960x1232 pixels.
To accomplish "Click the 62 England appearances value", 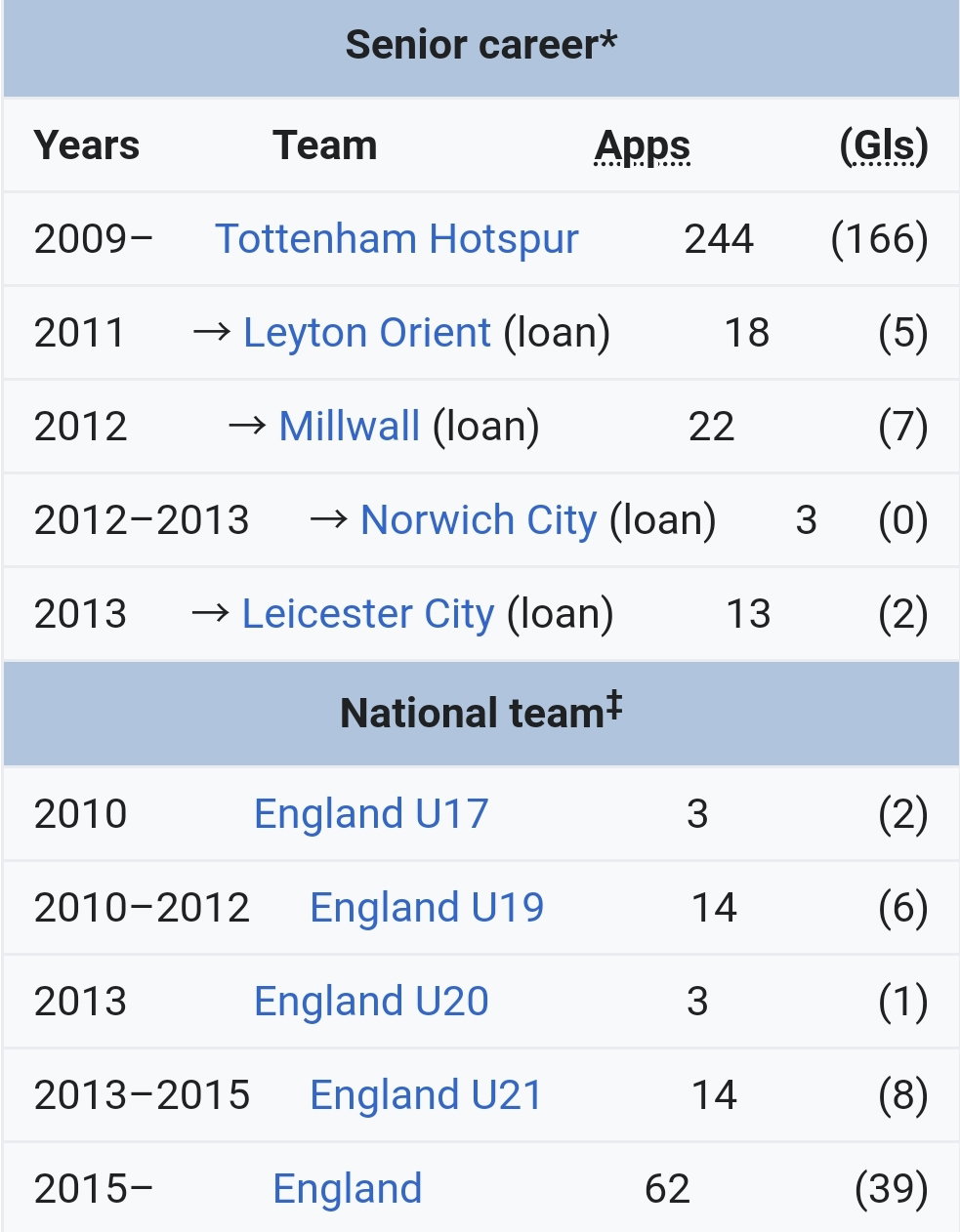I will pos(668,1188).
